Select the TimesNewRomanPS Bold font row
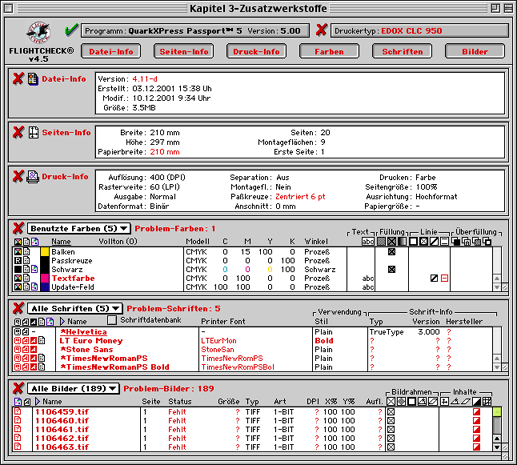517x465 pixels. tap(253, 367)
